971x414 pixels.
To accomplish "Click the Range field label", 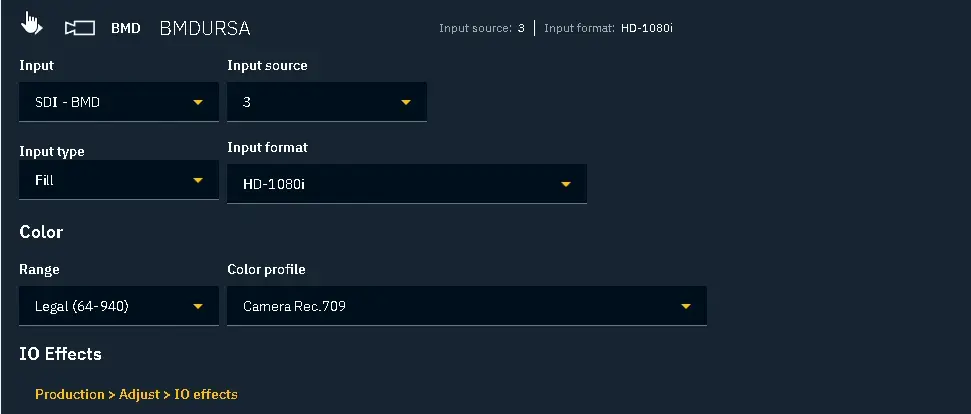I will click(39, 269).
